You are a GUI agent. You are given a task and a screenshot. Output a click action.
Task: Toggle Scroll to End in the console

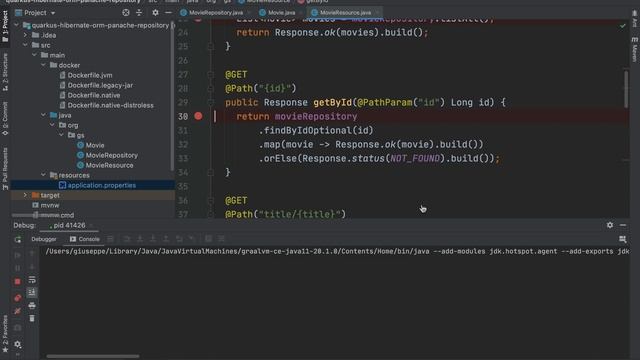coord(32,292)
